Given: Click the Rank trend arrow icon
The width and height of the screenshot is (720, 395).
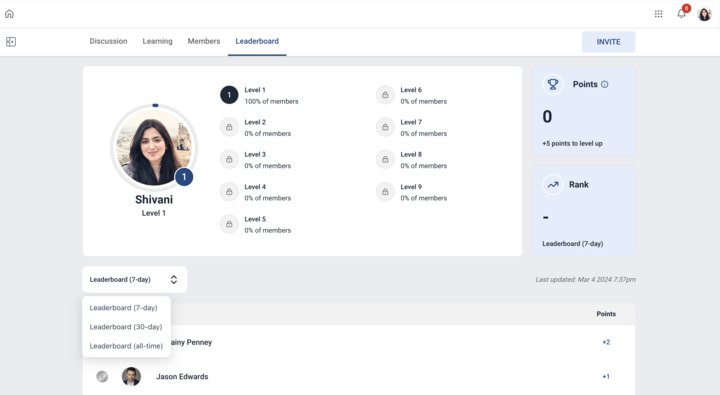Looking at the screenshot, I should click(x=553, y=185).
